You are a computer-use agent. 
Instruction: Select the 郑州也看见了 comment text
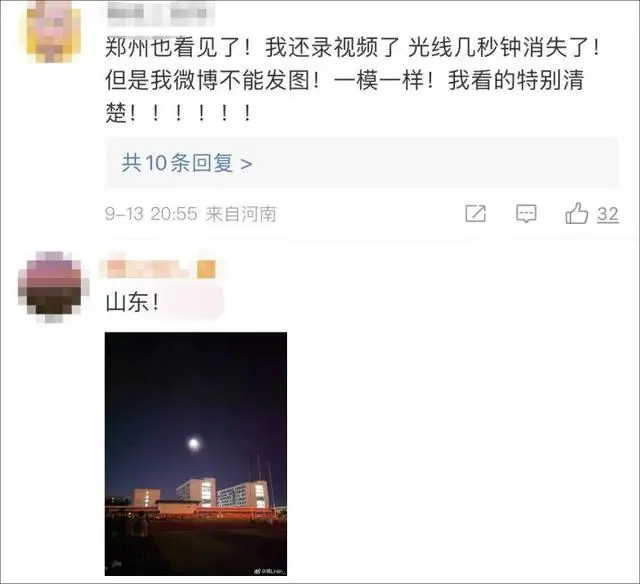pos(353,80)
